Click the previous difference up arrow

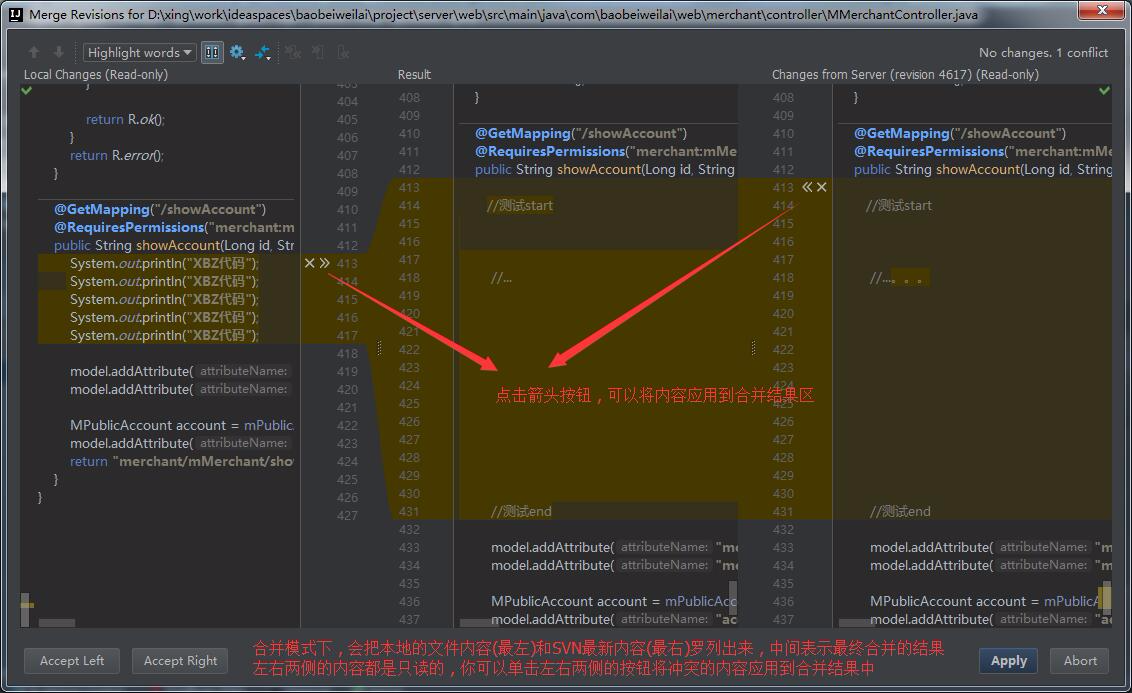pyautogui.click(x=33, y=51)
